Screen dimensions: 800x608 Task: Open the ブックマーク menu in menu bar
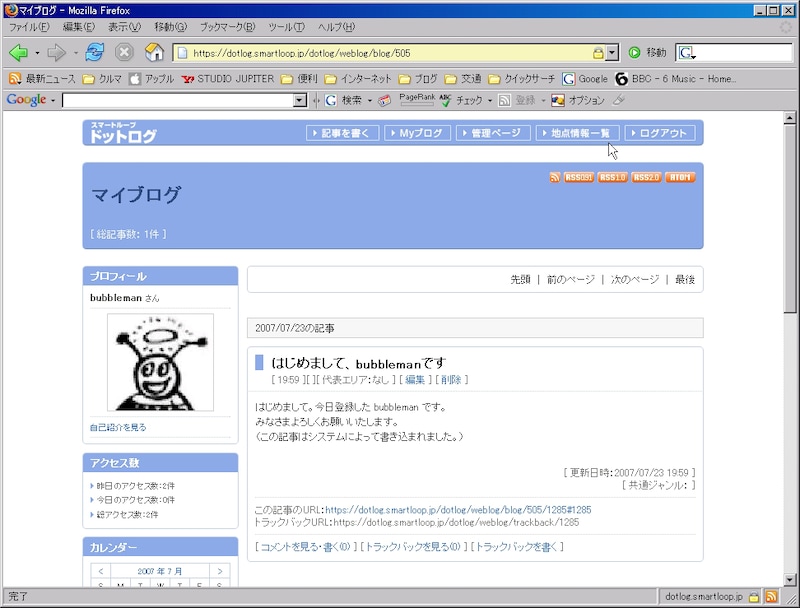click(x=227, y=27)
